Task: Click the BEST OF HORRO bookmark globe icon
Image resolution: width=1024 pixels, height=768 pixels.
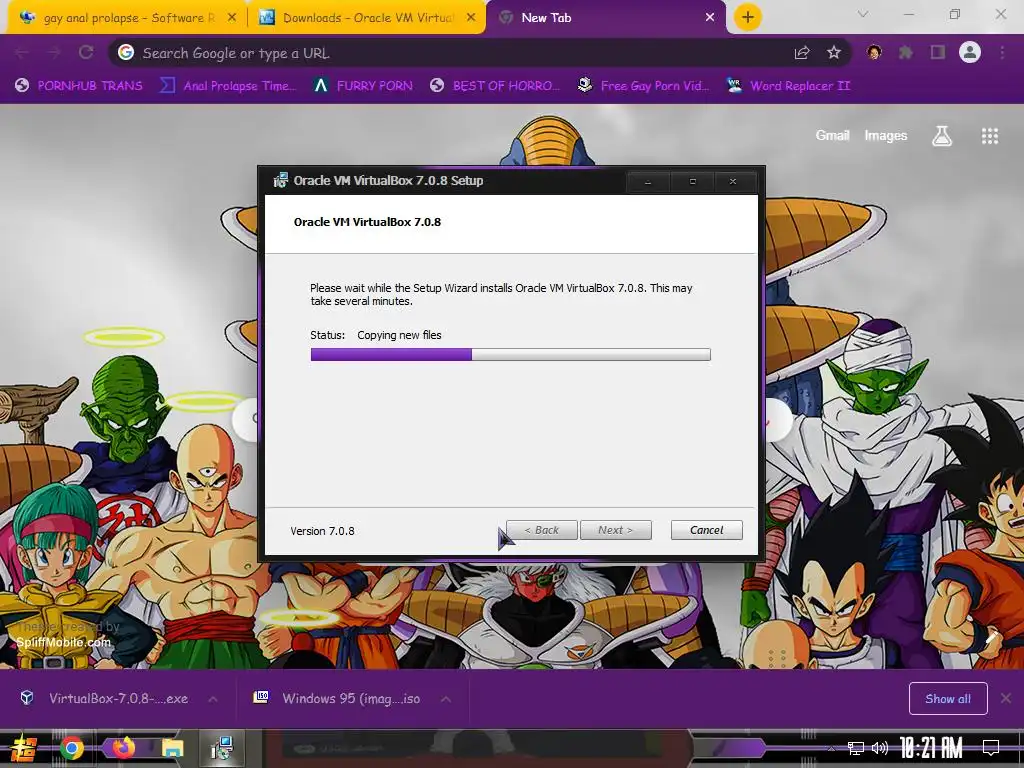Action: pyautogui.click(x=437, y=86)
